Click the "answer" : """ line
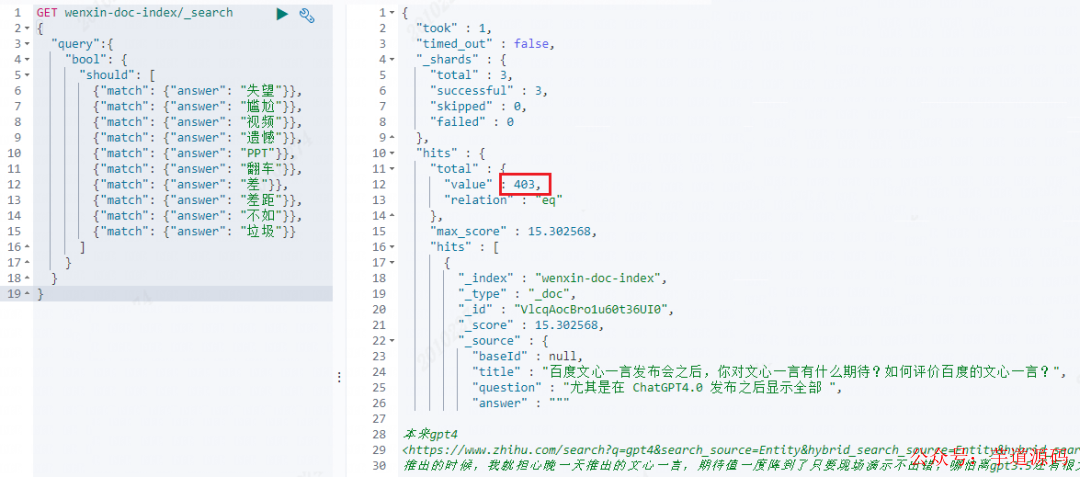Screen dimensions: 1080x477 click(x=521, y=403)
